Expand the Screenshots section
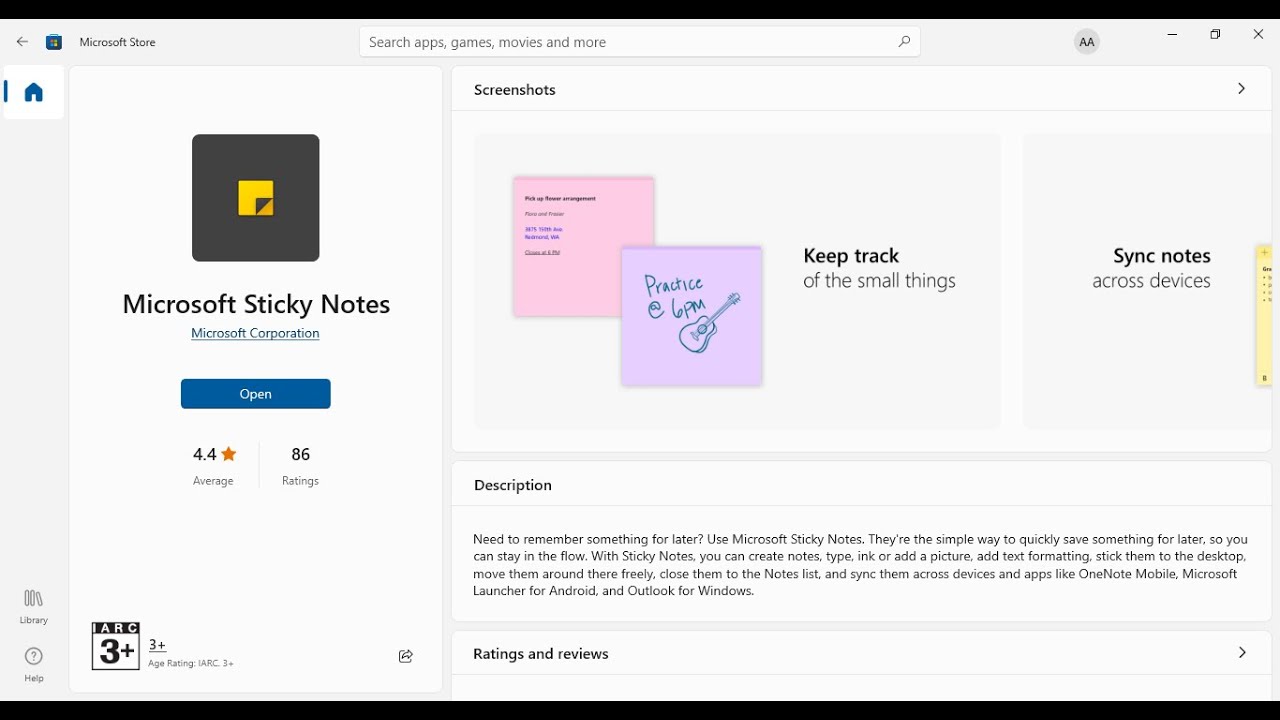Viewport: 1280px width, 720px height. click(1242, 89)
